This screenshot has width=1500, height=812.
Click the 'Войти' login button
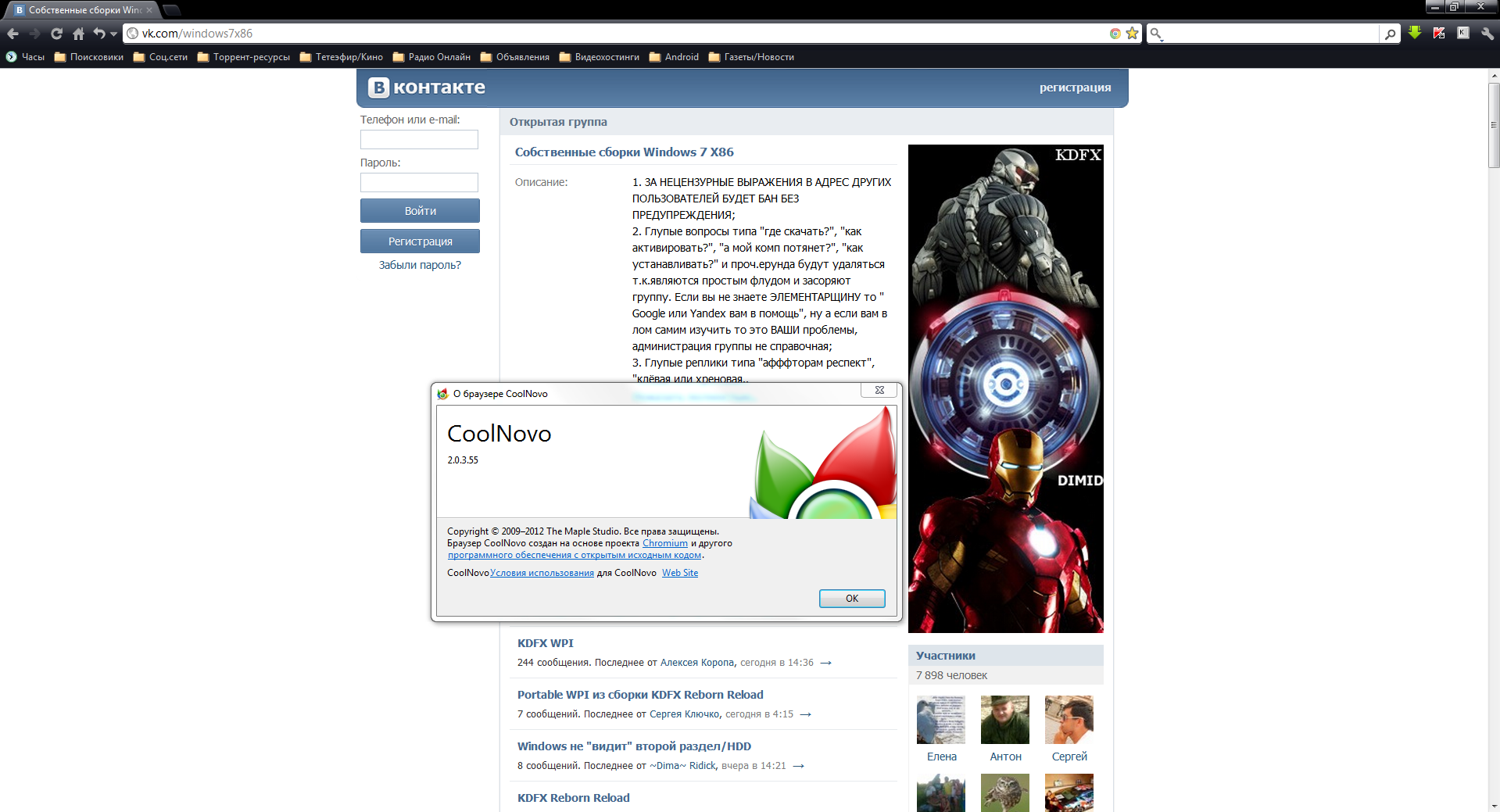[x=420, y=211]
